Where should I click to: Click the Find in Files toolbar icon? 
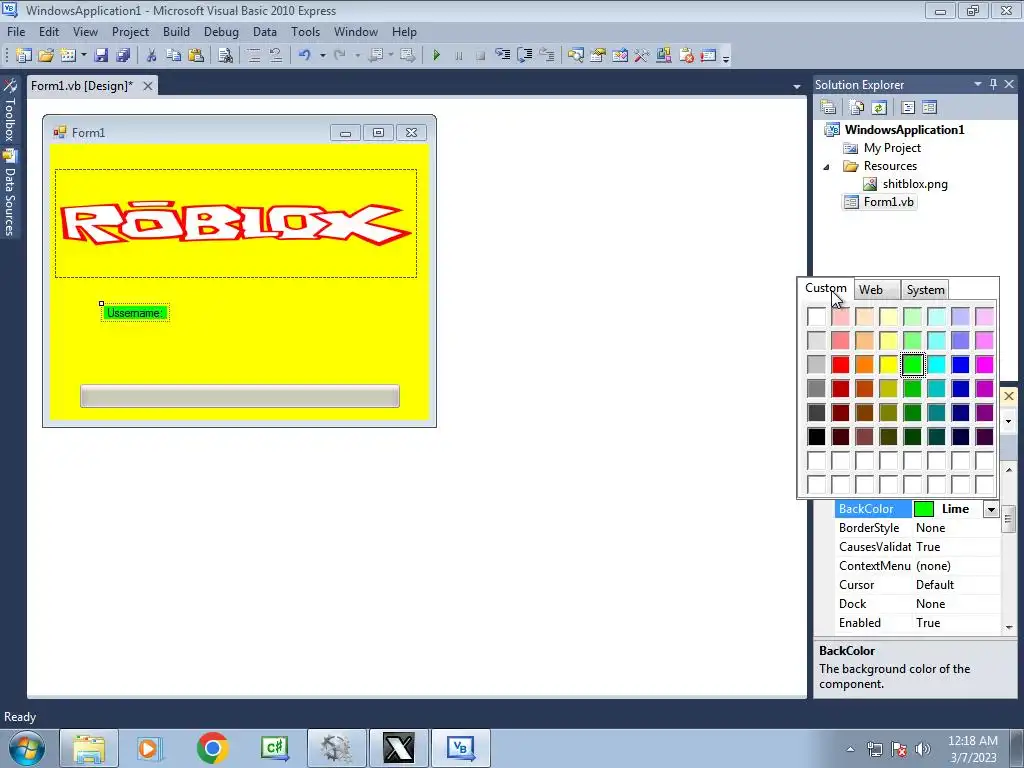(x=225, y=56)
